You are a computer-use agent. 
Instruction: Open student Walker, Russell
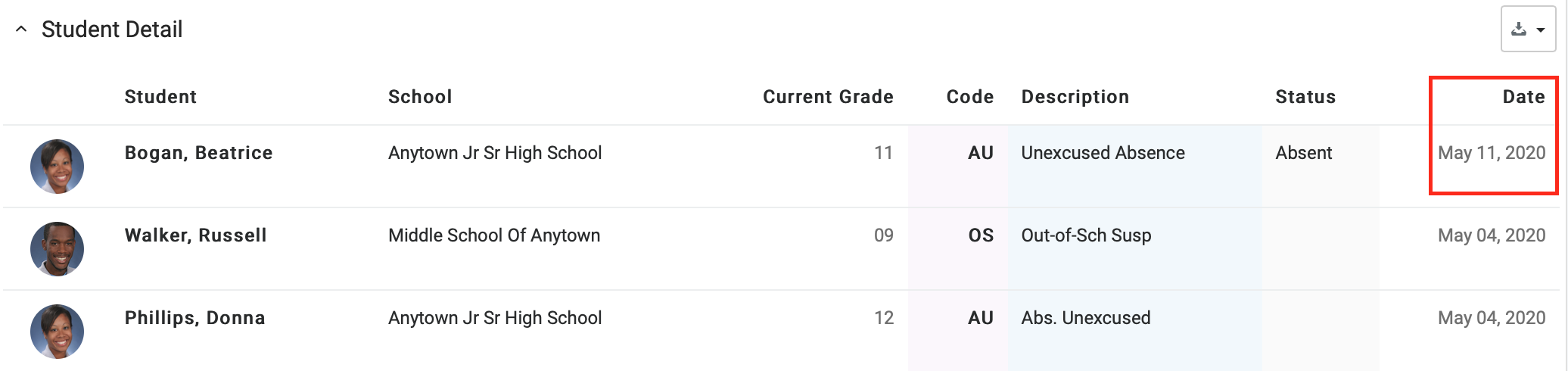pos(195,235)
